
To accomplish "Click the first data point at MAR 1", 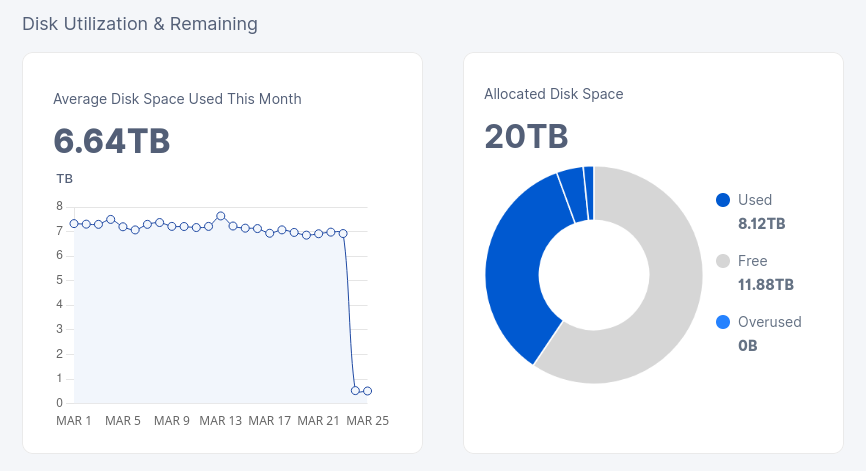I will [74, 224].
